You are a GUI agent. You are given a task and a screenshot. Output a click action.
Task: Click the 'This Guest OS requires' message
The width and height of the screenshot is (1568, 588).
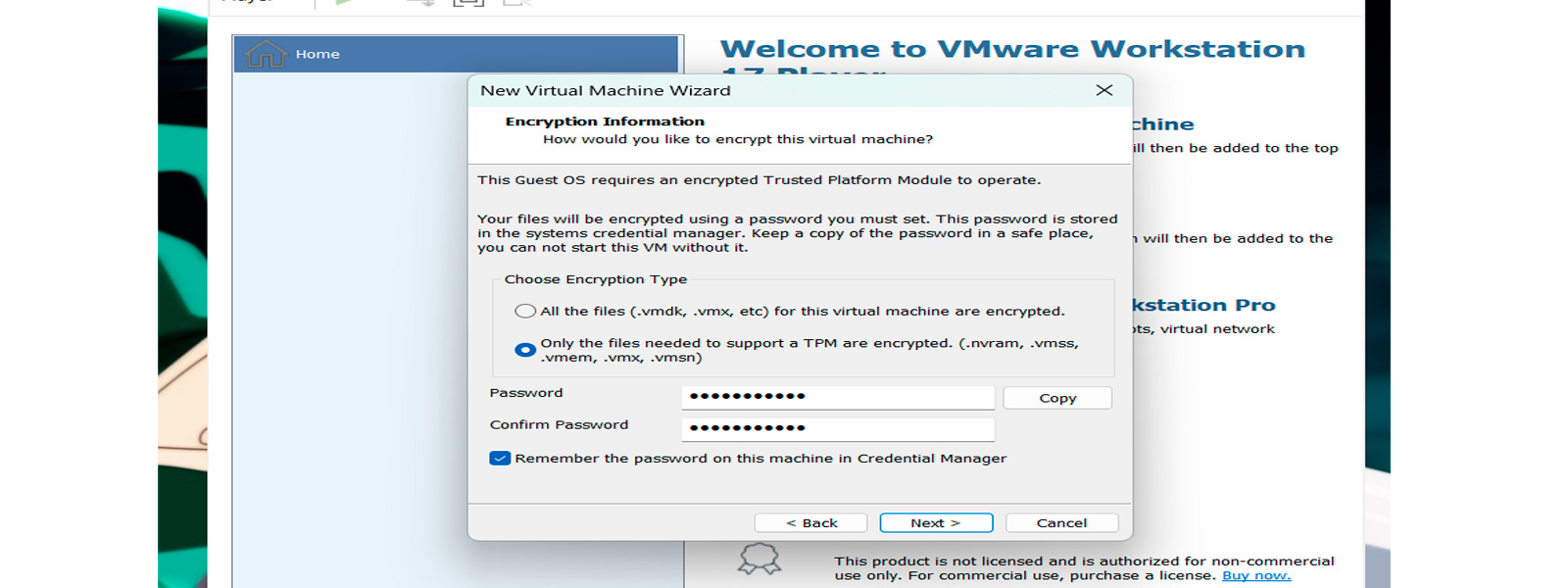(x=759, y=180)
